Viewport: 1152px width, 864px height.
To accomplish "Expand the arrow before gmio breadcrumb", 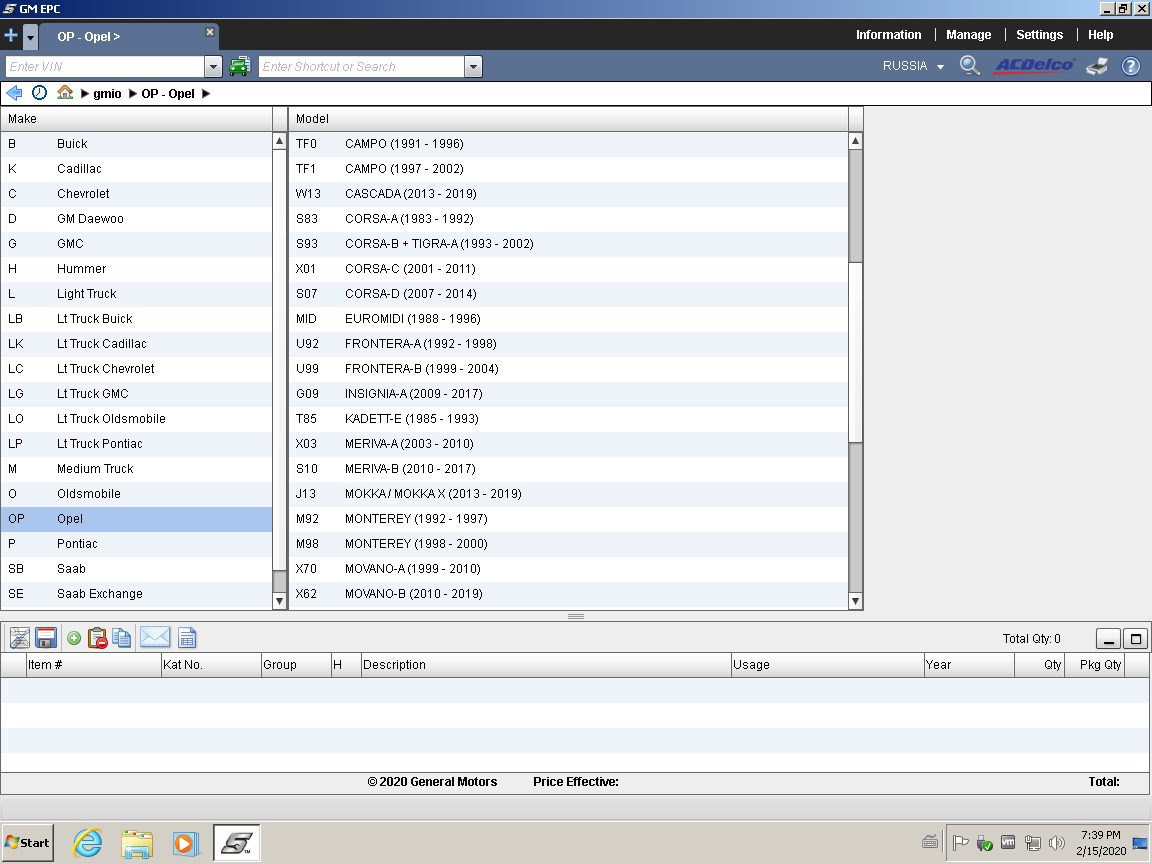I will point(85,94).
